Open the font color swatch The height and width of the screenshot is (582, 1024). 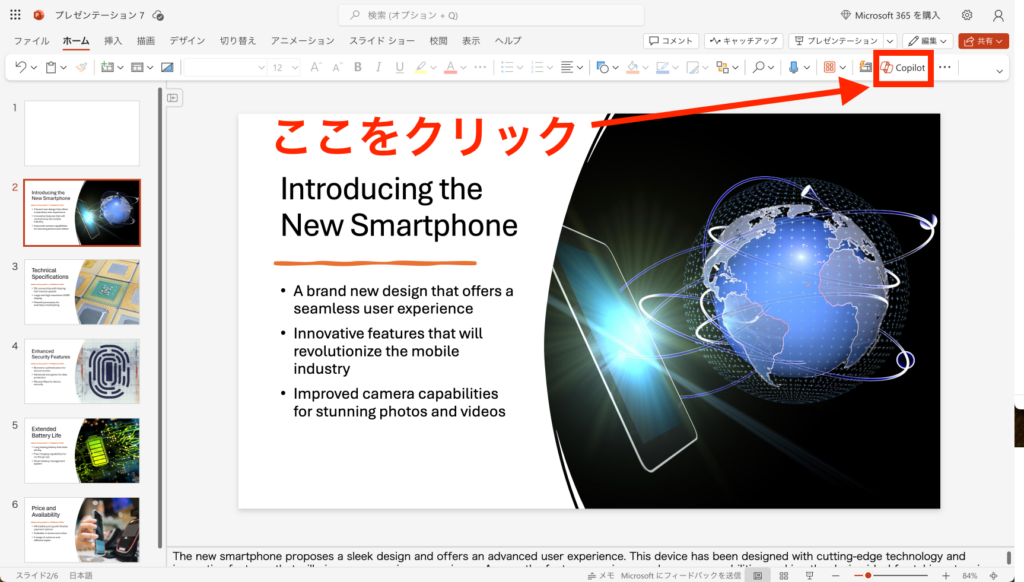[x=450, y=68]
